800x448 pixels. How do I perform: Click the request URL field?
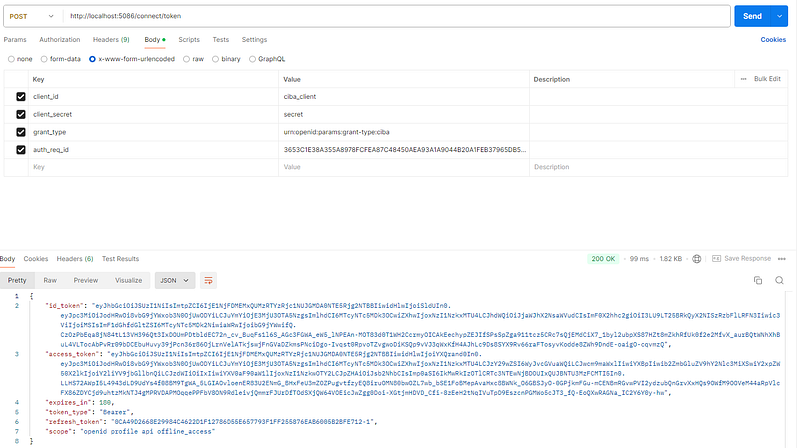point(397,16)
